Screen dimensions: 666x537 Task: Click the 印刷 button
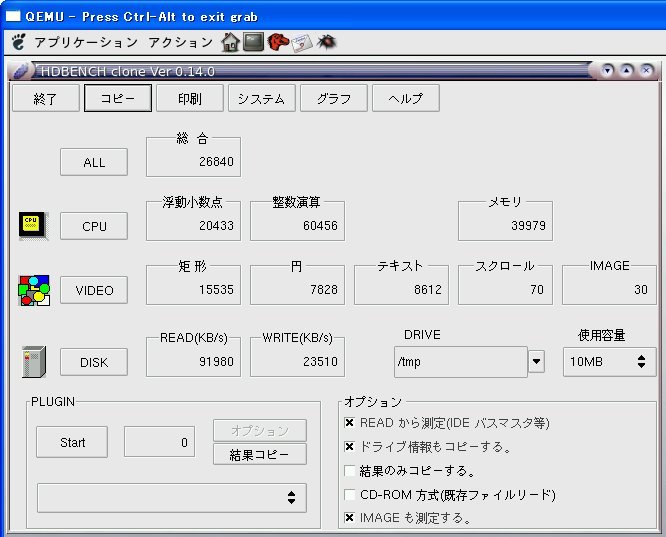(x=189, y=98)
